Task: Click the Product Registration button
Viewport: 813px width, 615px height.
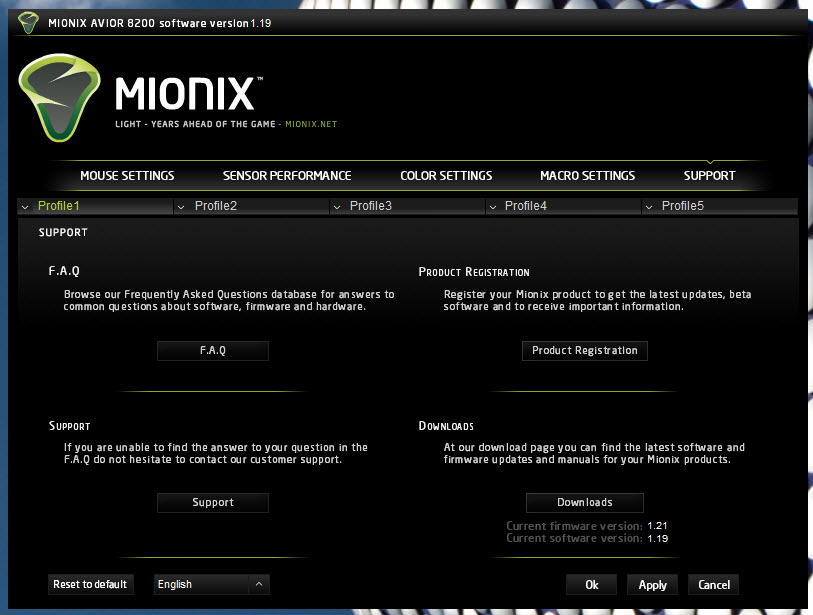Action: coord(585,351)
